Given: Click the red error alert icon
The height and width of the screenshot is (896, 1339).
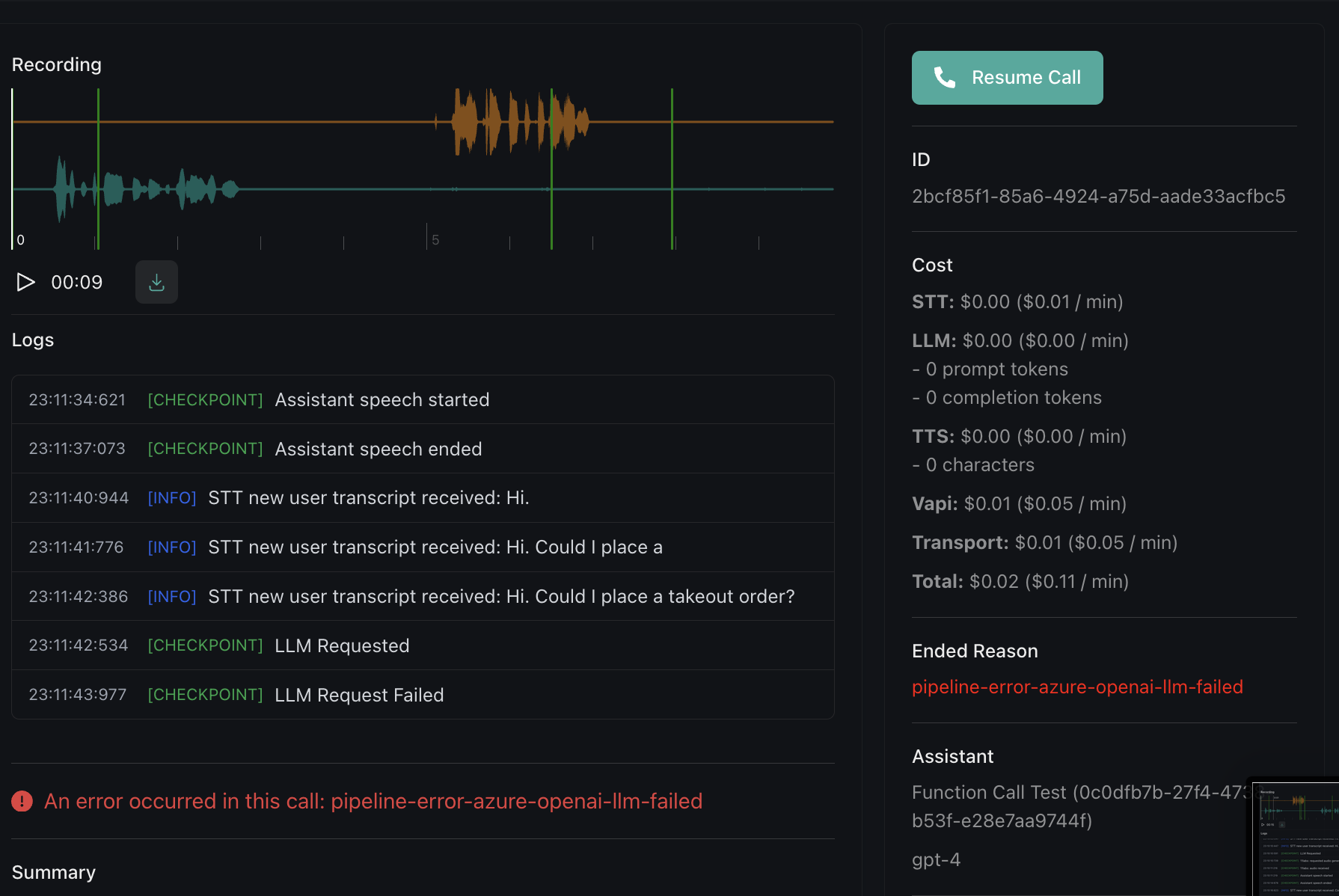Looking at the screenshot, I should pos(22,801).
